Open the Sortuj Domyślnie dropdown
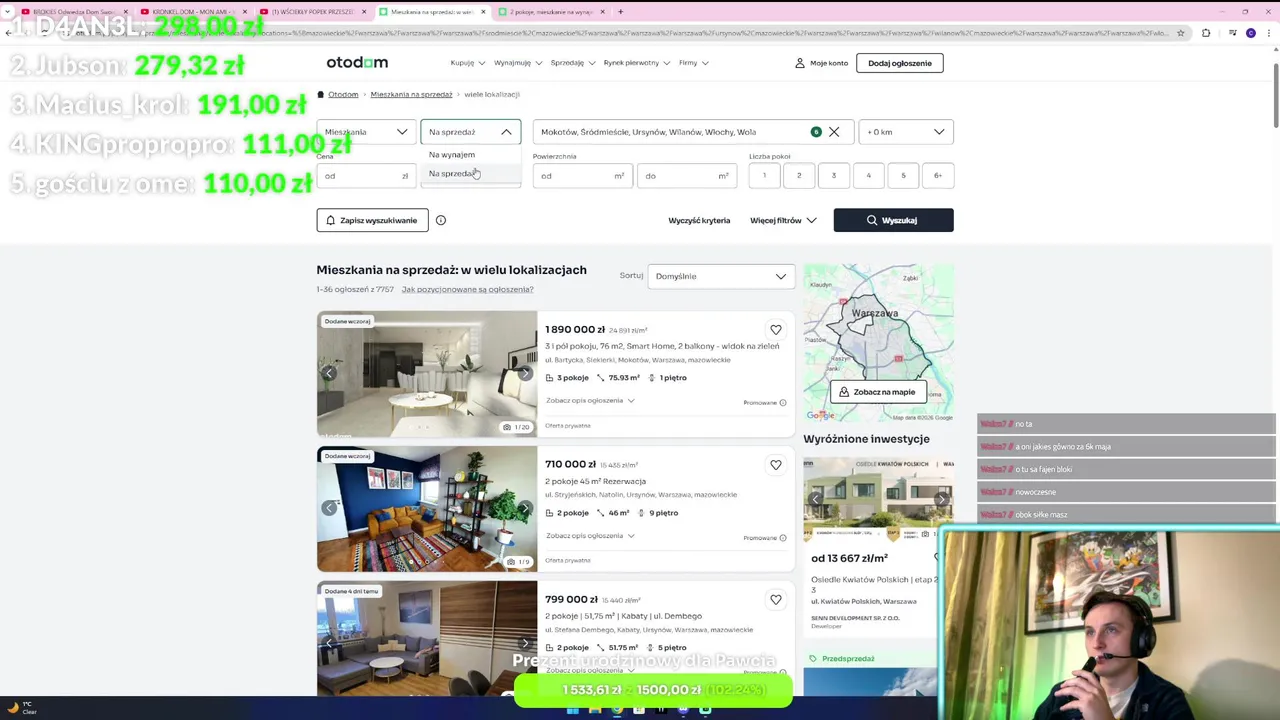The image size is (1280, 720). [x=721, y=276]
